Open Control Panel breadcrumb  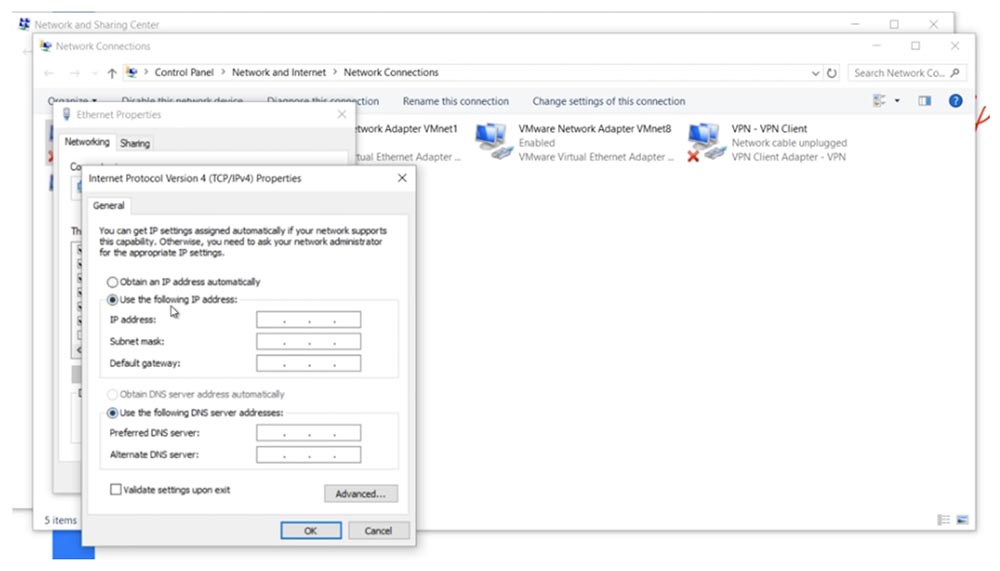click(184, 72)
